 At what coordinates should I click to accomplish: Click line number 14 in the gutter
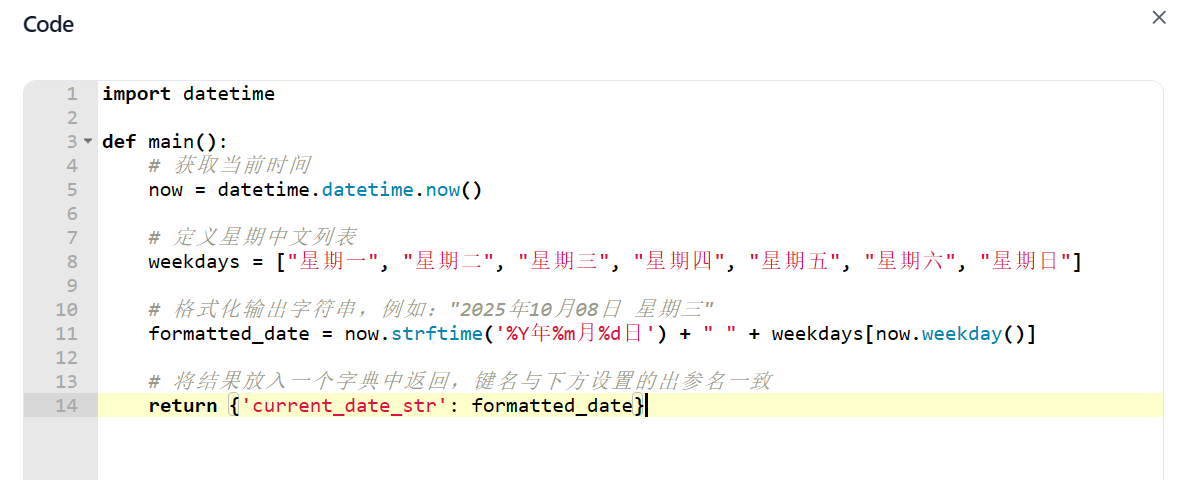pos(66,406)
